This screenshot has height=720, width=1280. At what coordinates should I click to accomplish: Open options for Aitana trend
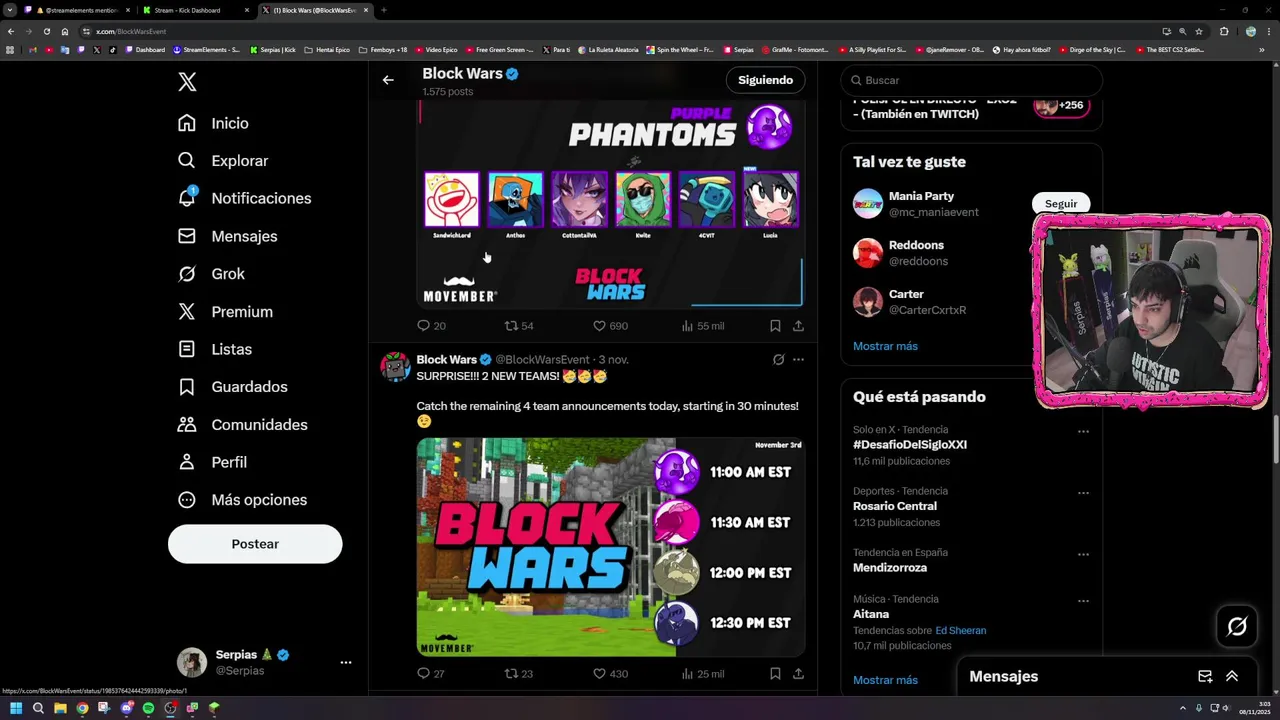tap(1083, 601)
